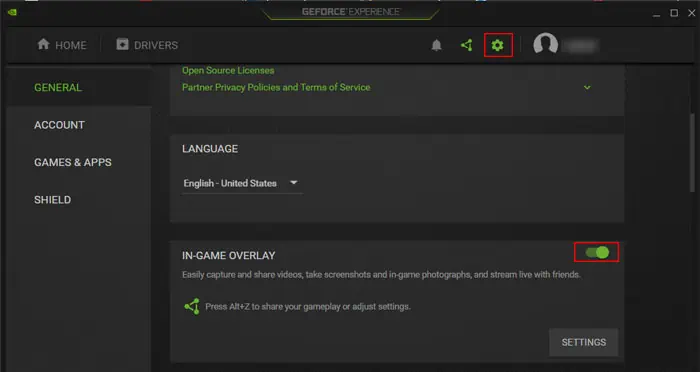Open the Open Source Licenses link

[228, 71]
